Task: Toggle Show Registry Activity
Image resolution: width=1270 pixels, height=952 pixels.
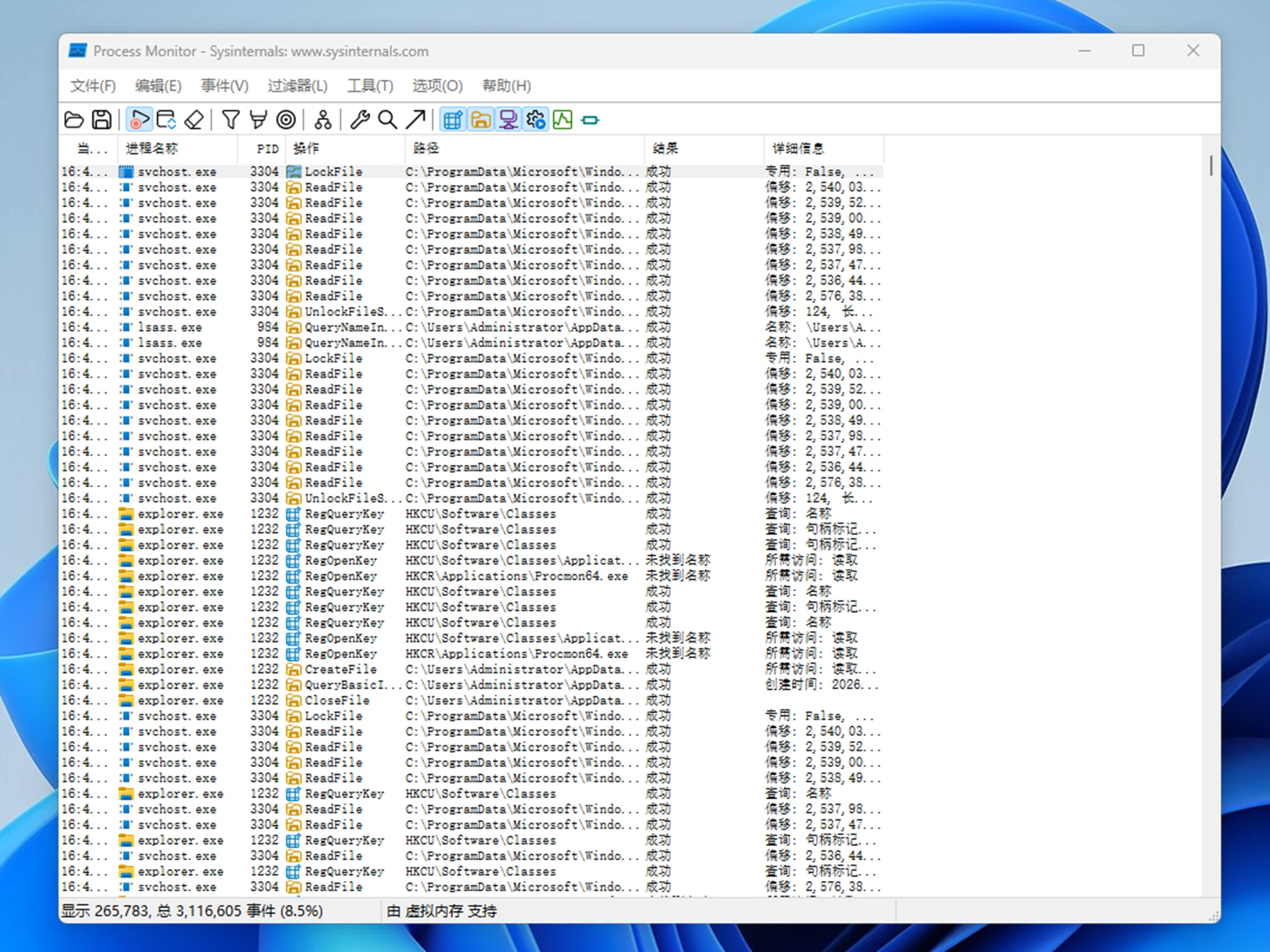Action: pyautogui.click(x=452, y=120)
